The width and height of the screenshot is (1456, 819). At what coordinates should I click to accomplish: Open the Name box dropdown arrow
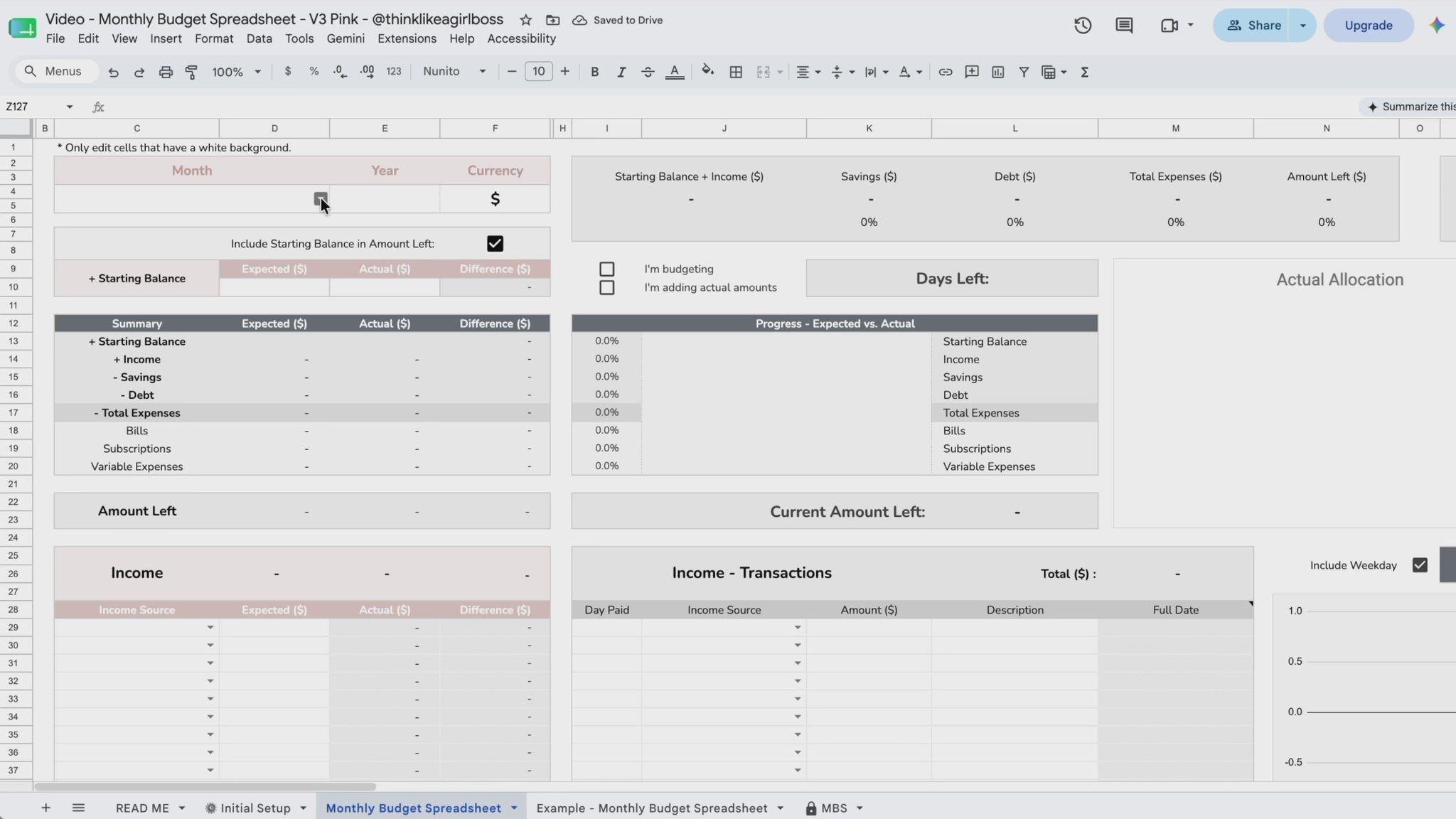click(x=70, y=107)
